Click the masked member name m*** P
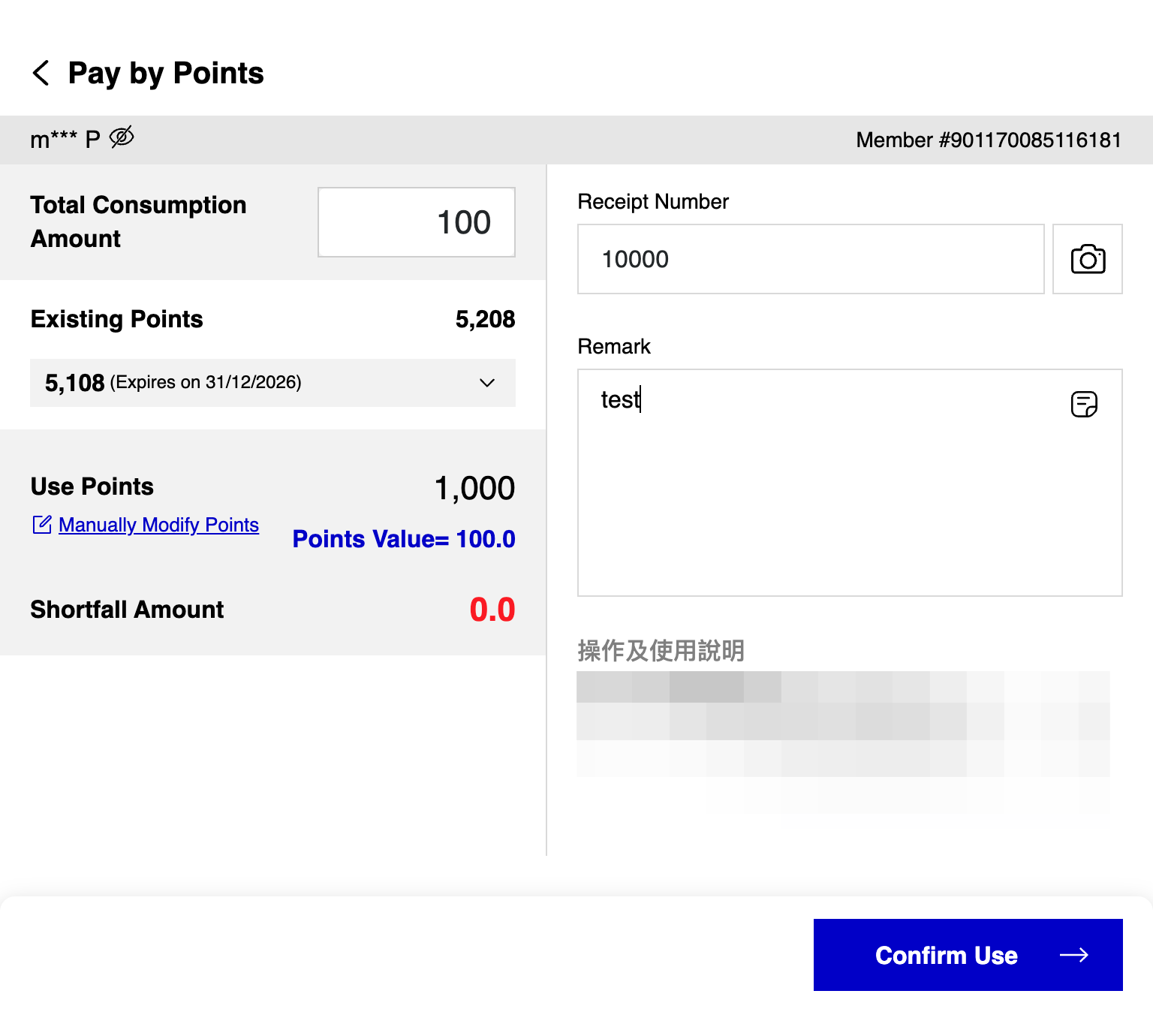The width and height of the screenshot is (1153, 1036). pos(65,140)
